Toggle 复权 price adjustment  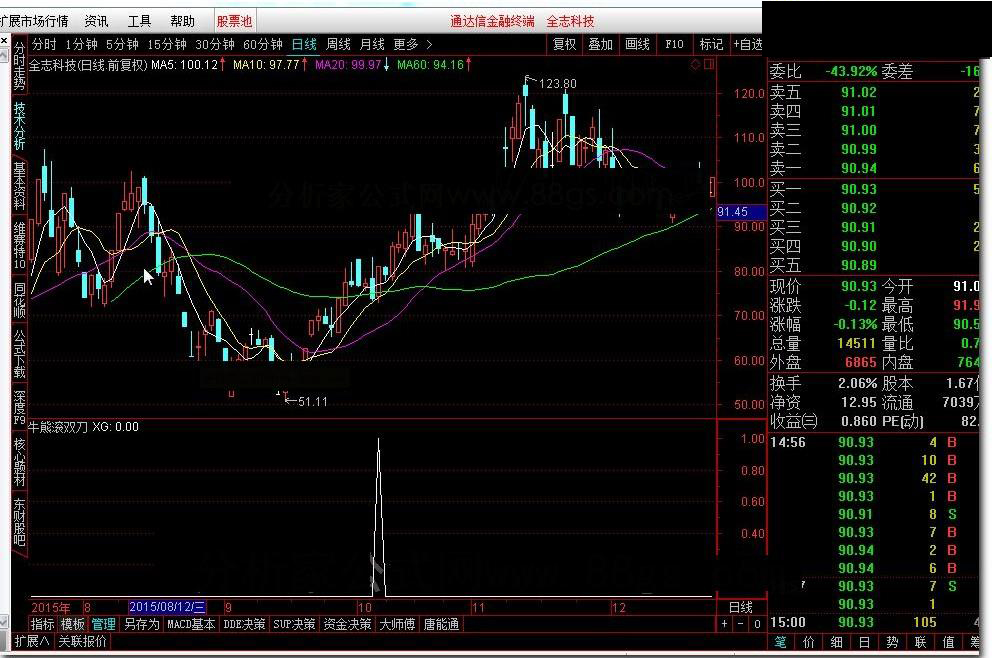point(564,44)
